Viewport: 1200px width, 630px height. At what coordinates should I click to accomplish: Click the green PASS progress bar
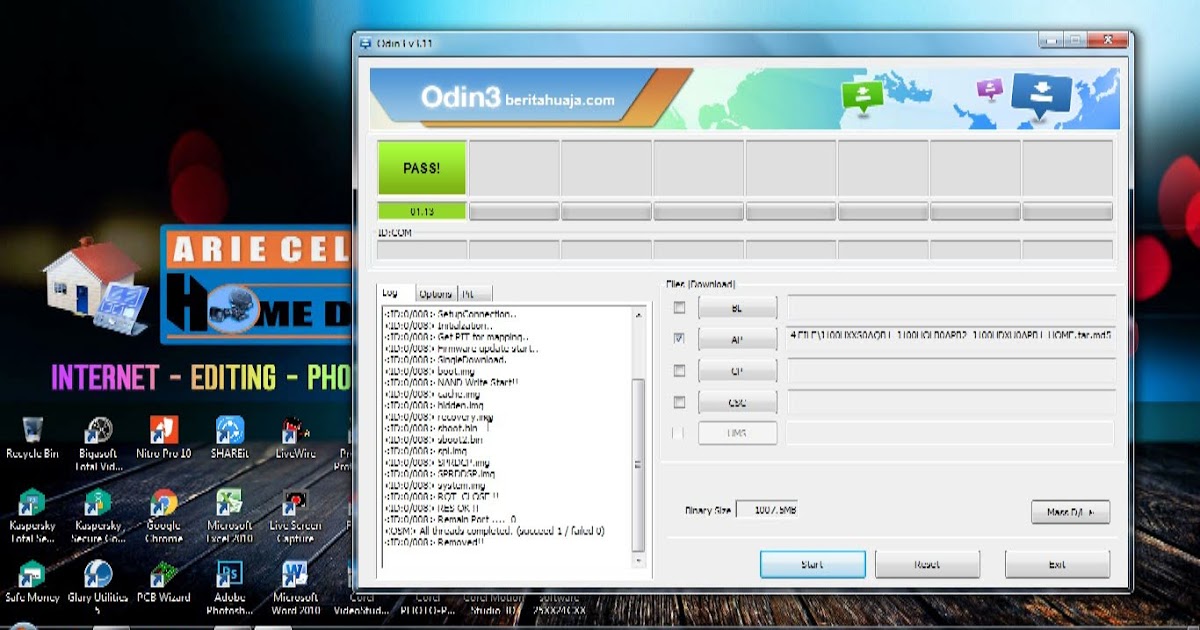[x=421, y=168]
